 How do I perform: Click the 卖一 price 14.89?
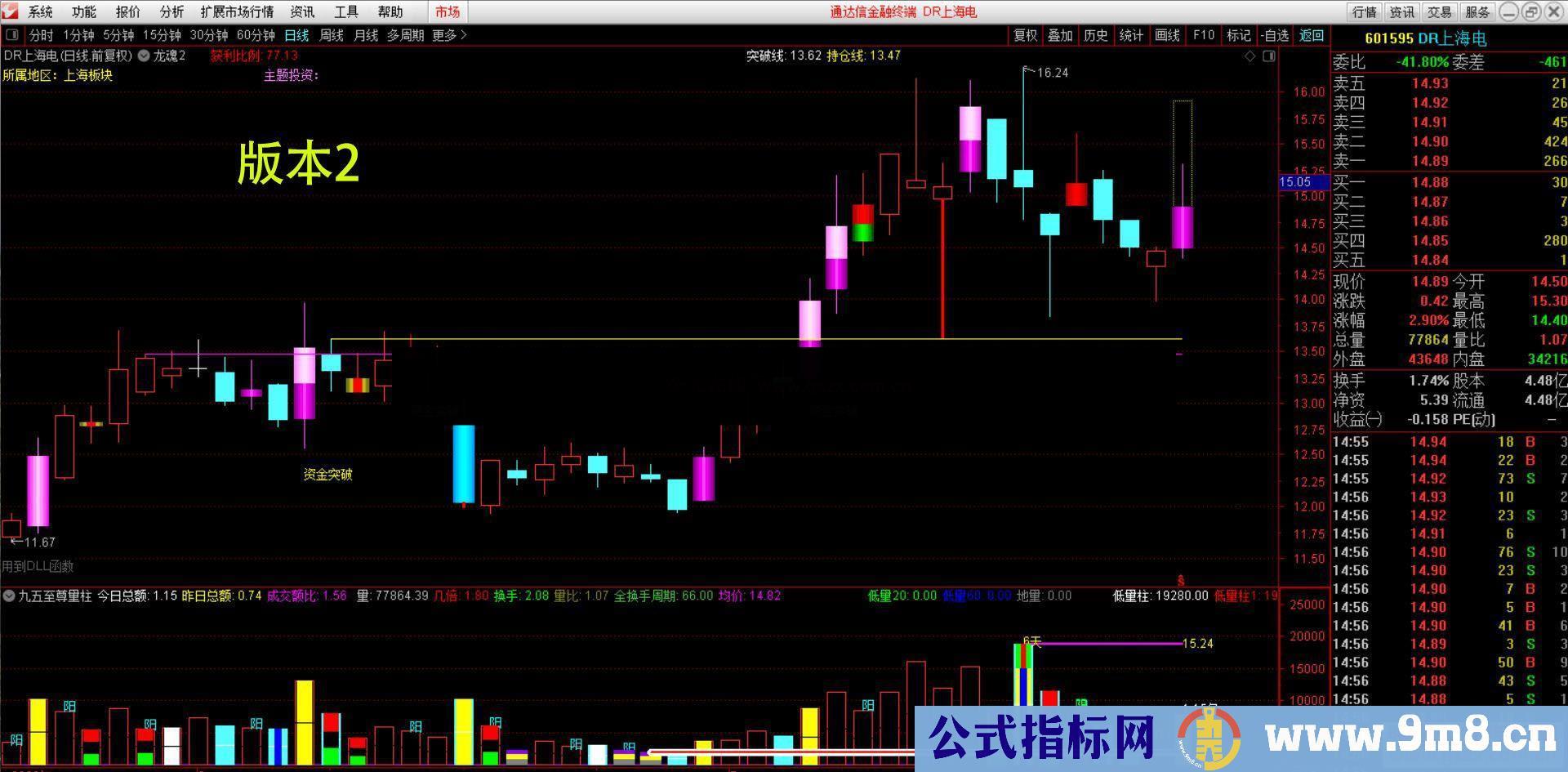coord(1430,161)
